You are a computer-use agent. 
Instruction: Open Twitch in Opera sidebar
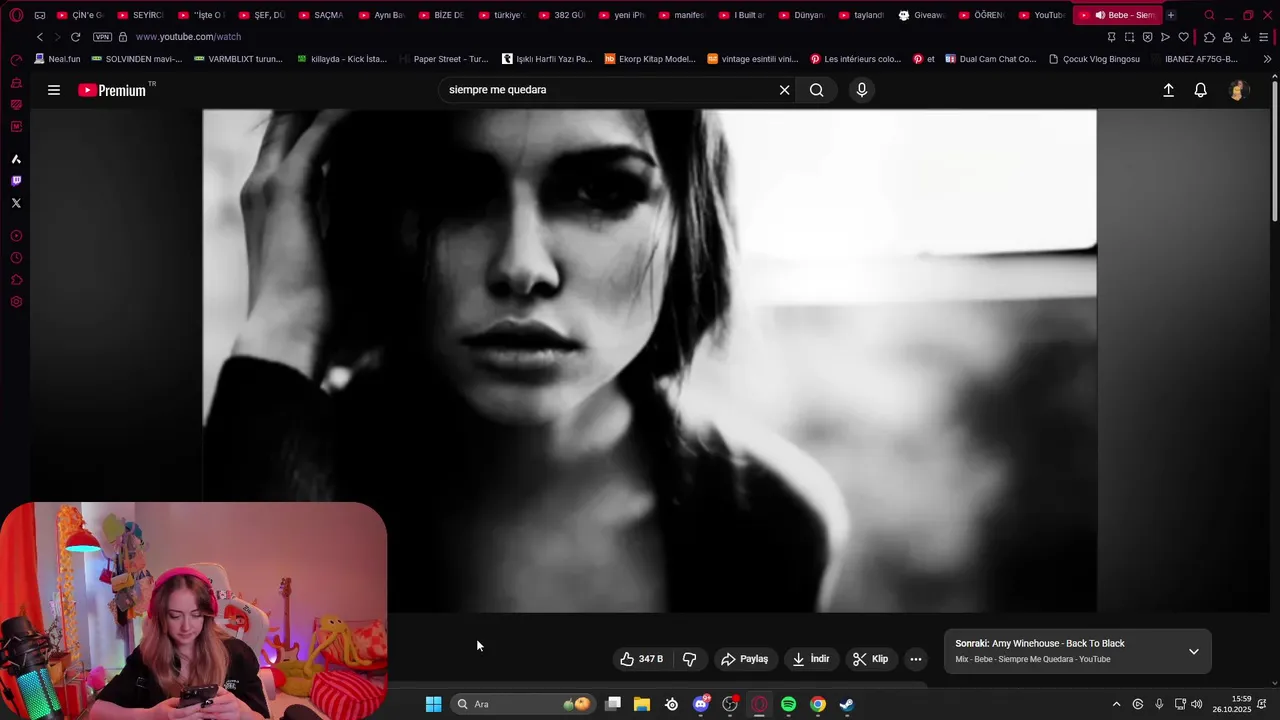(x=16, y=181)
